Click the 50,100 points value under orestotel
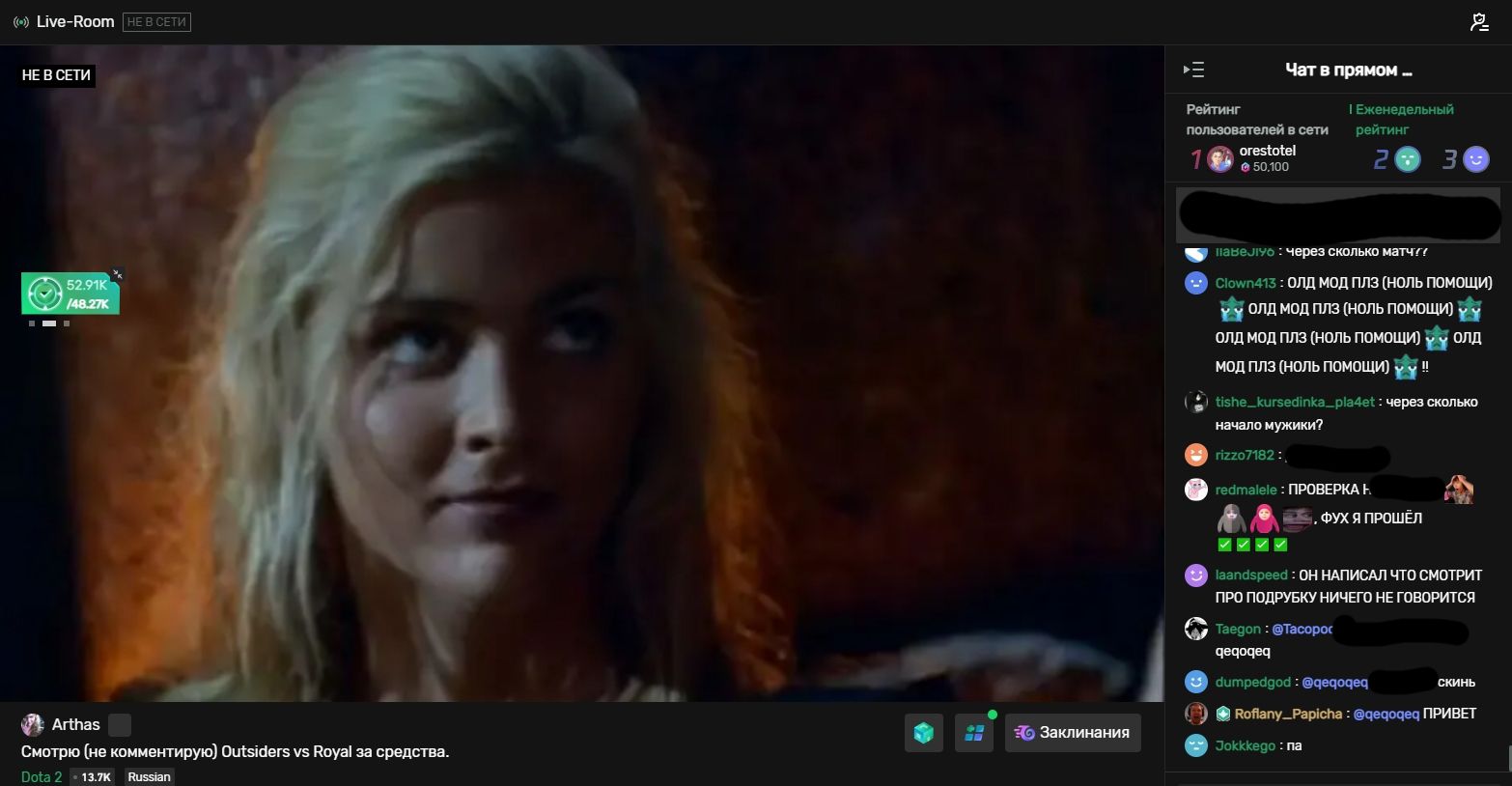1512x786 pixels. (x=1271, y=167)
